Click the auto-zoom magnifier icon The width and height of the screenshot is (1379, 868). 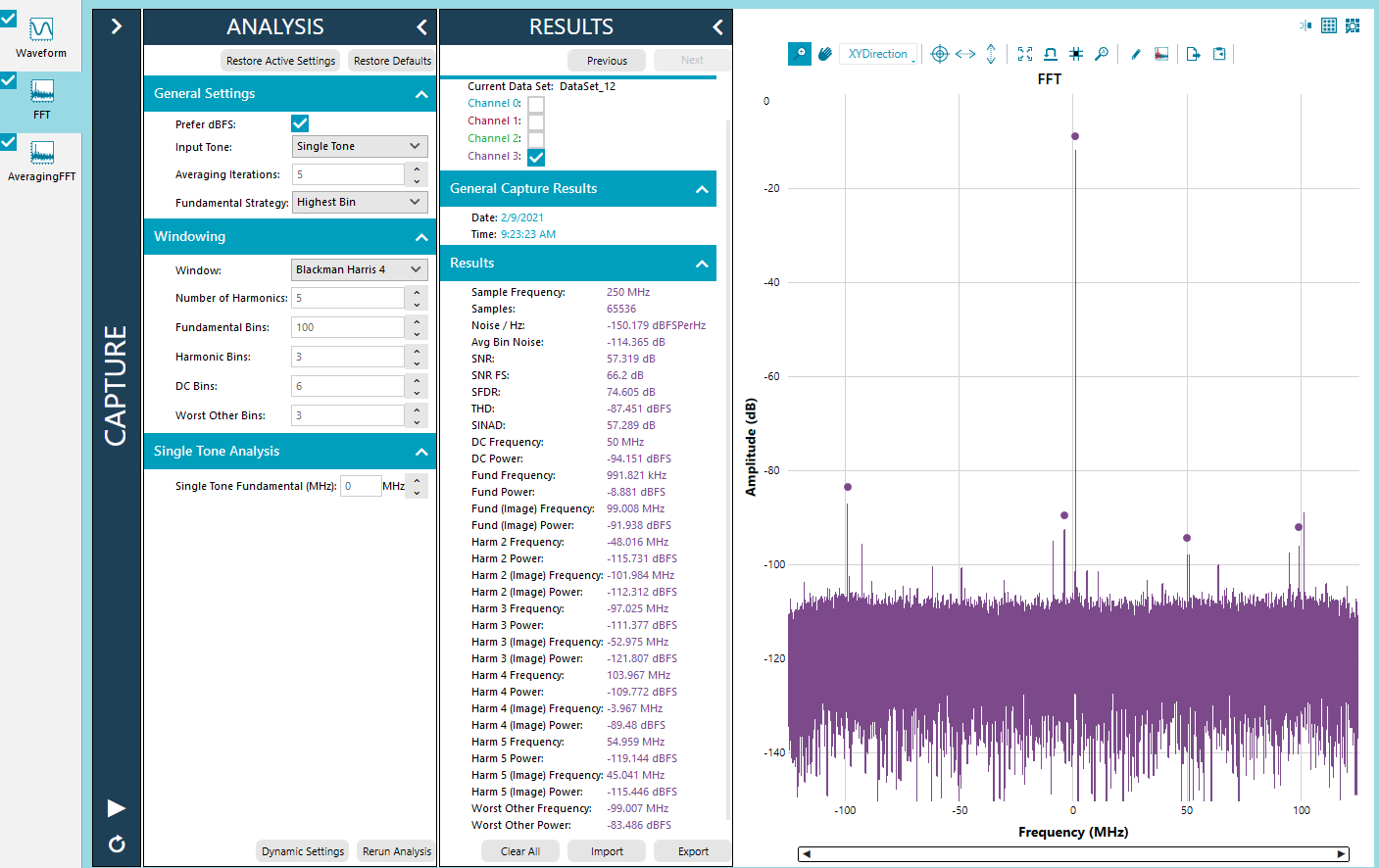point(1102,54)
